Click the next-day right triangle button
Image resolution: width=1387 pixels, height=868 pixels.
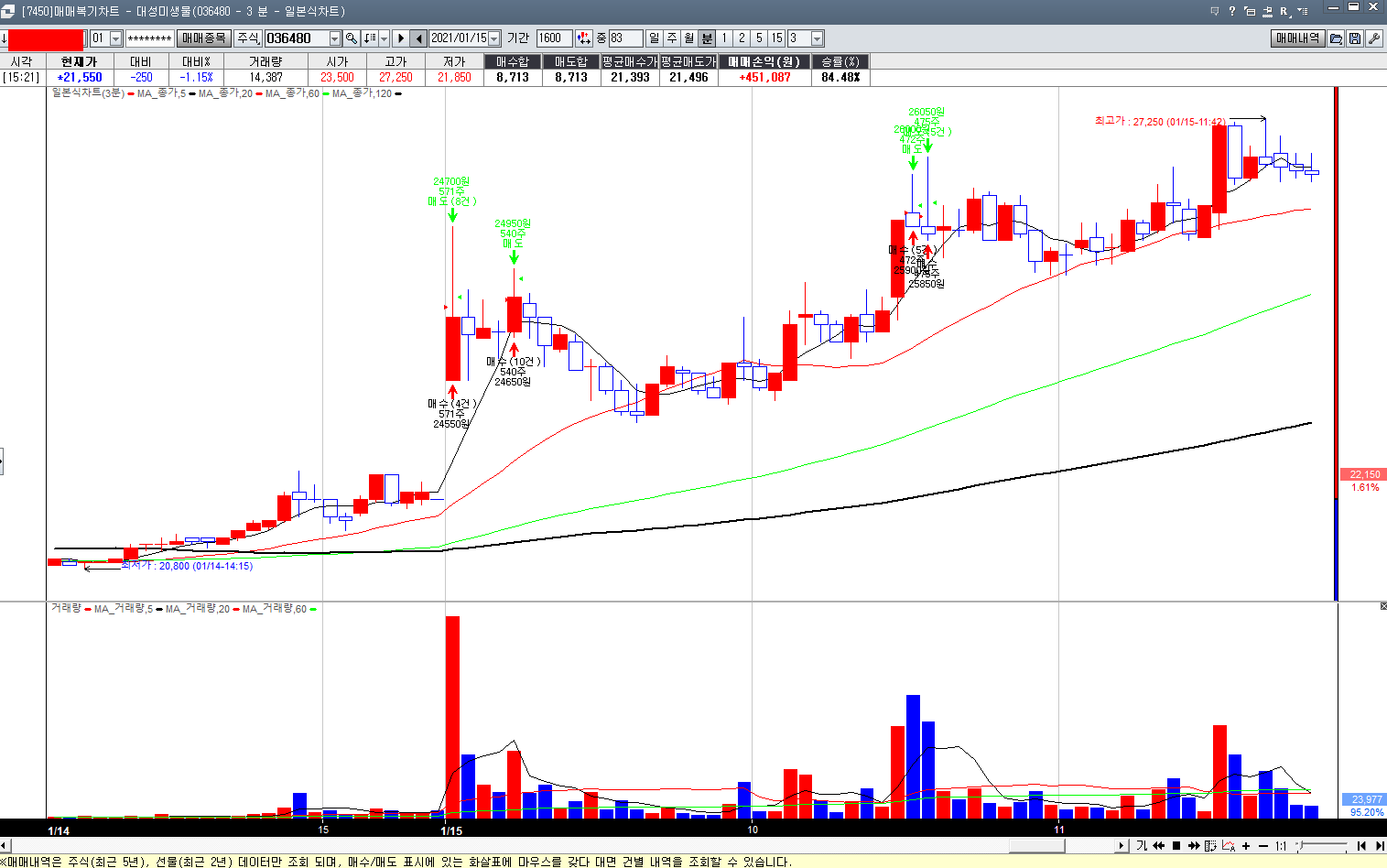click(400, 38)
